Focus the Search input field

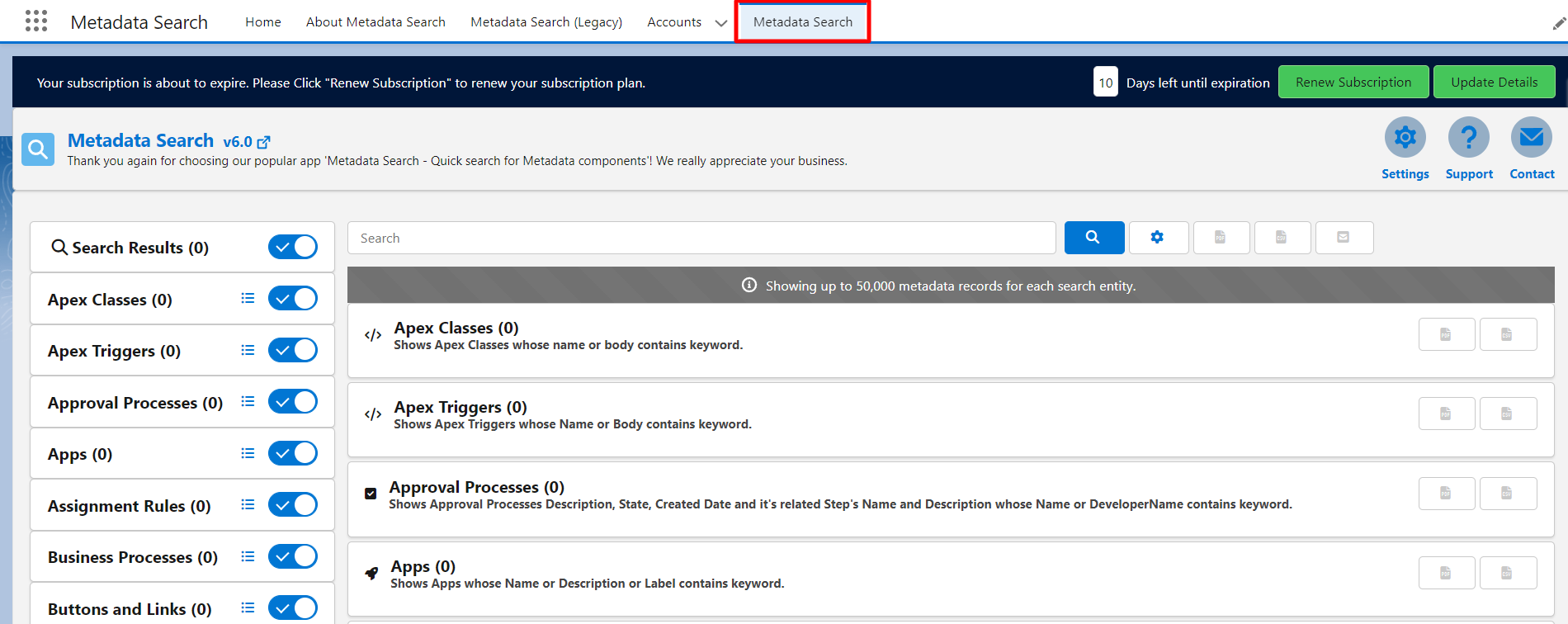pos(701,238)
